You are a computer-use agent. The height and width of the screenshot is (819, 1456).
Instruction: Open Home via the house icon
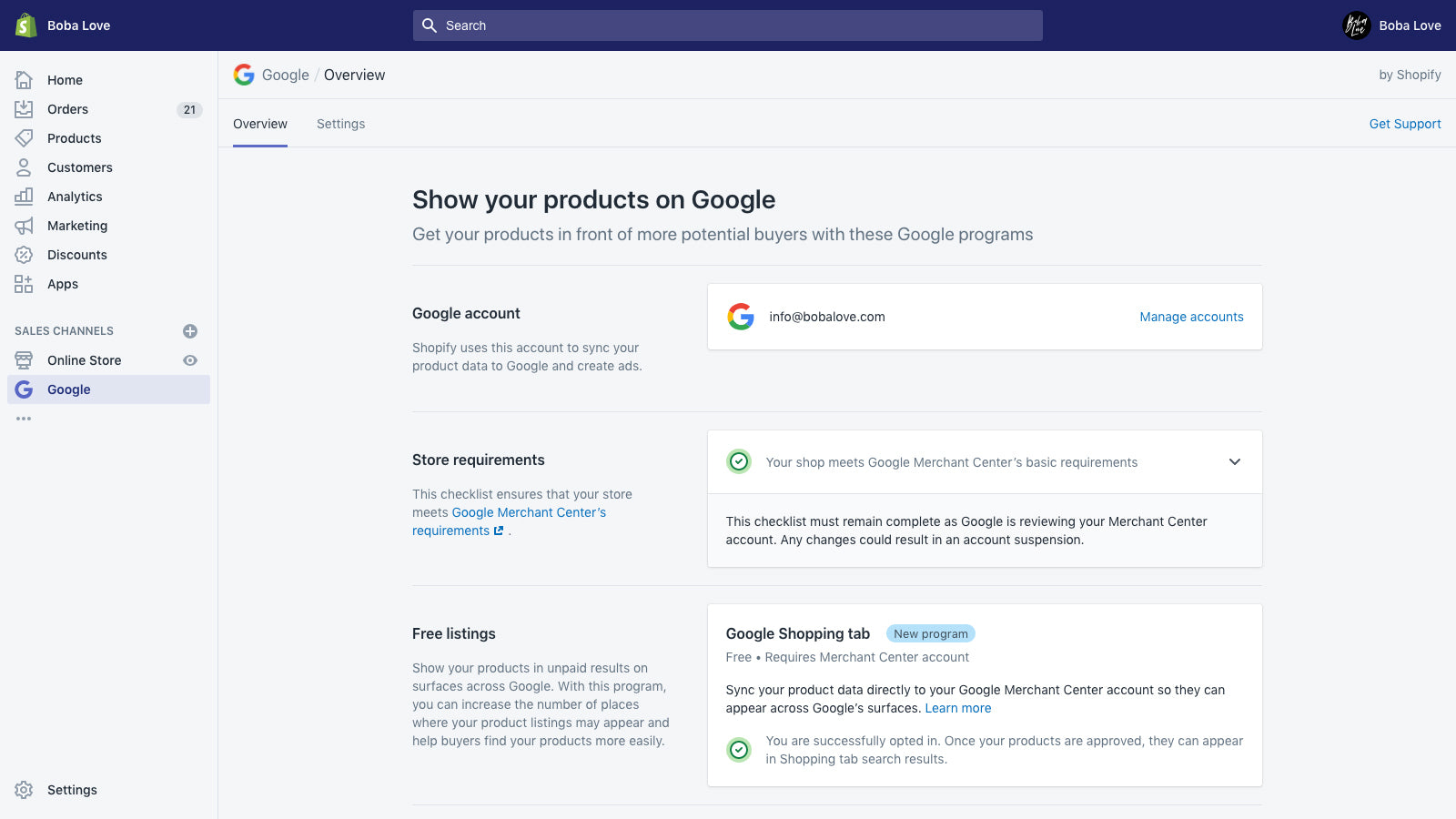point(24,80)
